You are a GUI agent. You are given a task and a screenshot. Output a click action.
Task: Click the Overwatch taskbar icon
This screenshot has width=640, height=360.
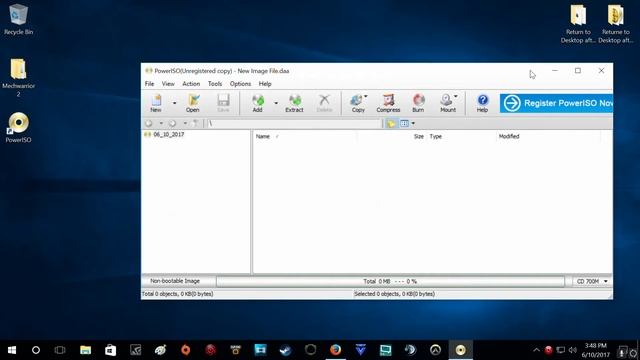436,350
